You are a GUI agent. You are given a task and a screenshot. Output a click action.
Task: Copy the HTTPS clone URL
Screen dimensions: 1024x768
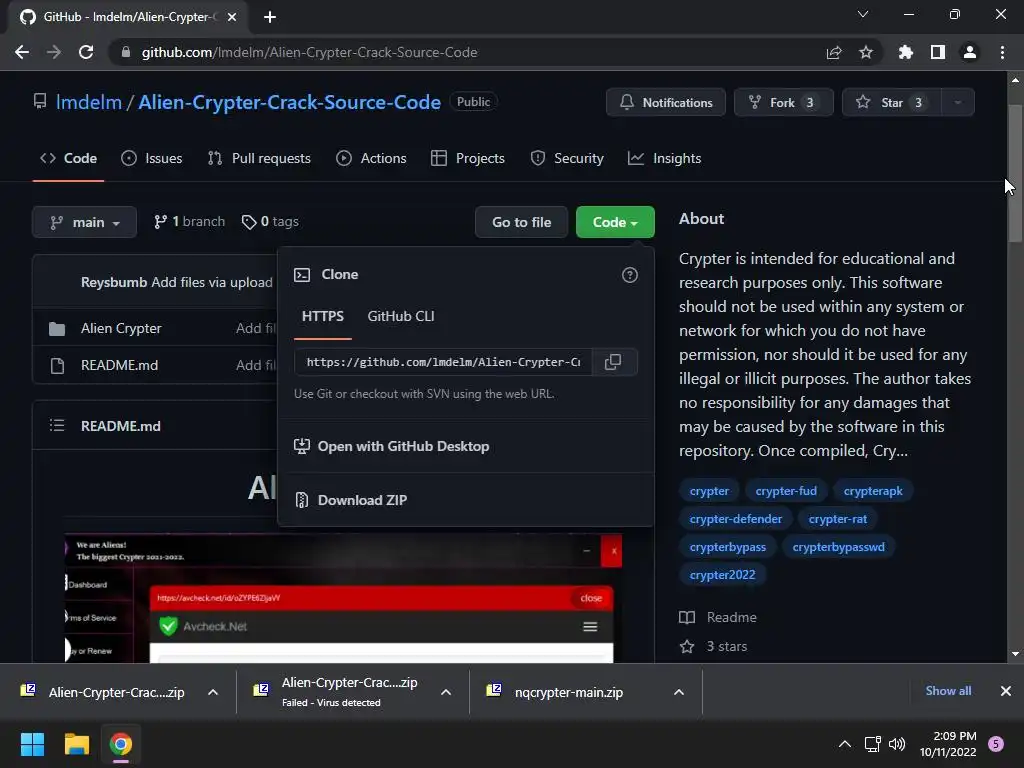(x=613, y=362)
